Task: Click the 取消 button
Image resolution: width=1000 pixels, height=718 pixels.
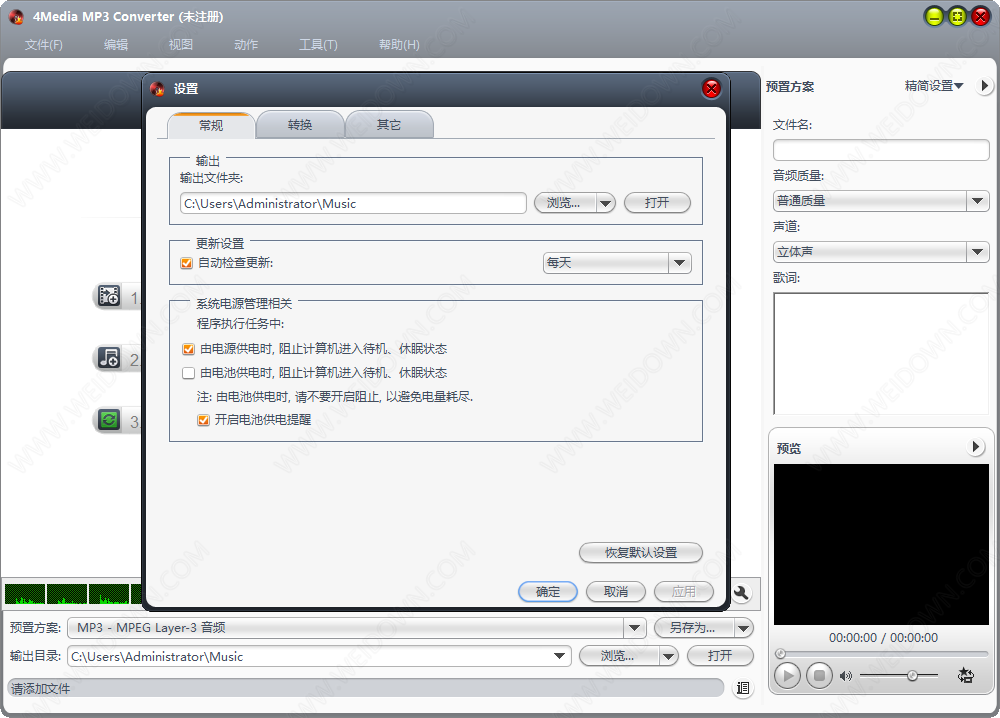Action: coord(615,592)
